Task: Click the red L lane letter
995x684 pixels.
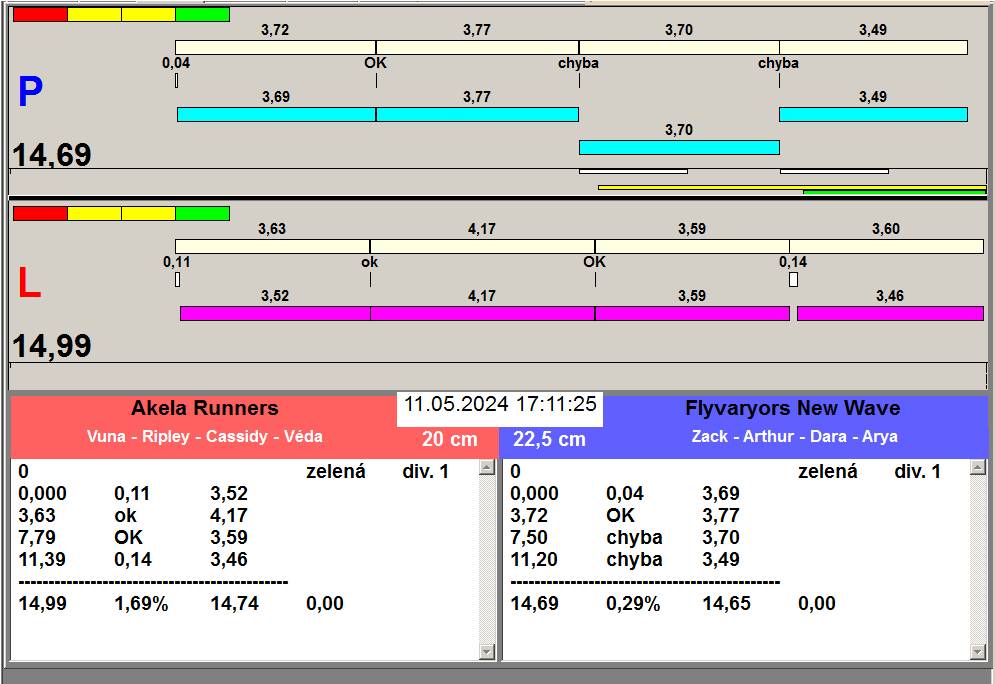Action: coord(30,285)
